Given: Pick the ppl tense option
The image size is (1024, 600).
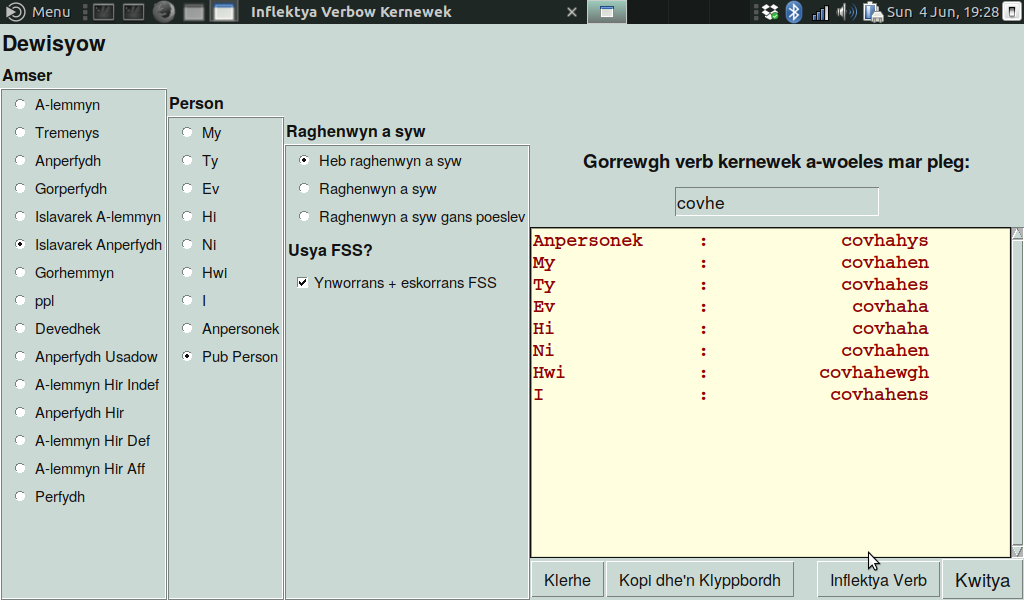Looking at the screenshot, I should [20, 300].
